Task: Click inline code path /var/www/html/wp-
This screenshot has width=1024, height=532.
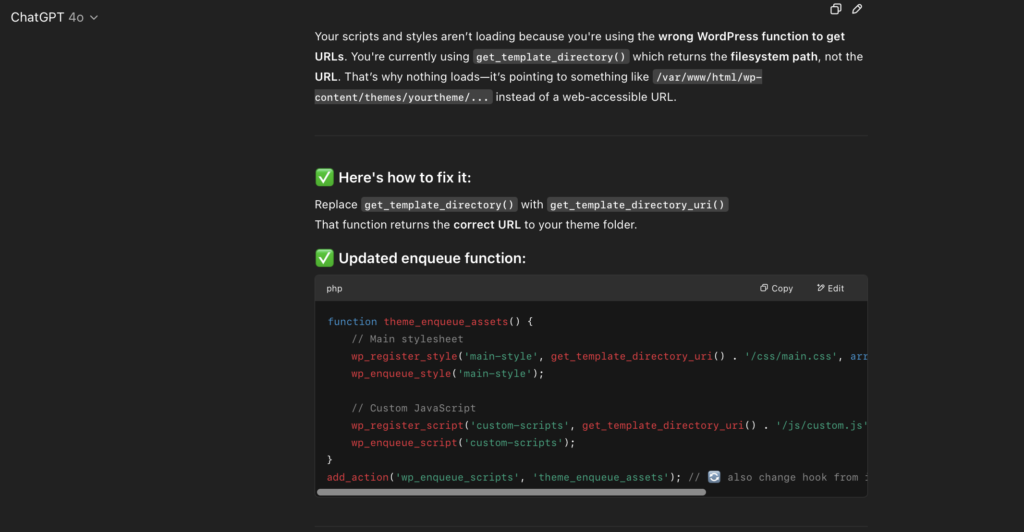Action: [x=708, y=77]
